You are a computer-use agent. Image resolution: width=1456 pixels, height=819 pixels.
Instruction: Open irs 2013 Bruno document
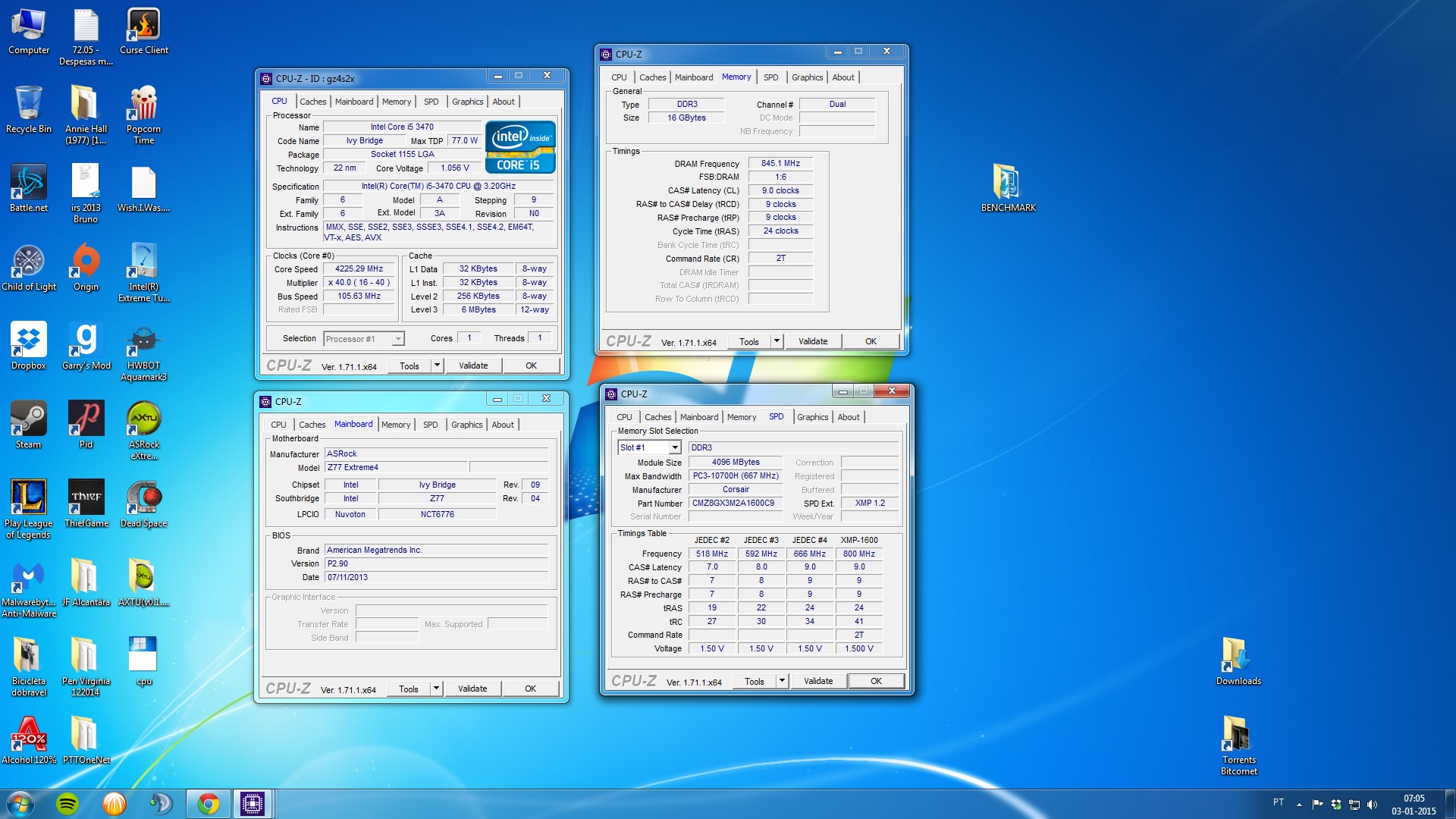click(x=86, y=194)
